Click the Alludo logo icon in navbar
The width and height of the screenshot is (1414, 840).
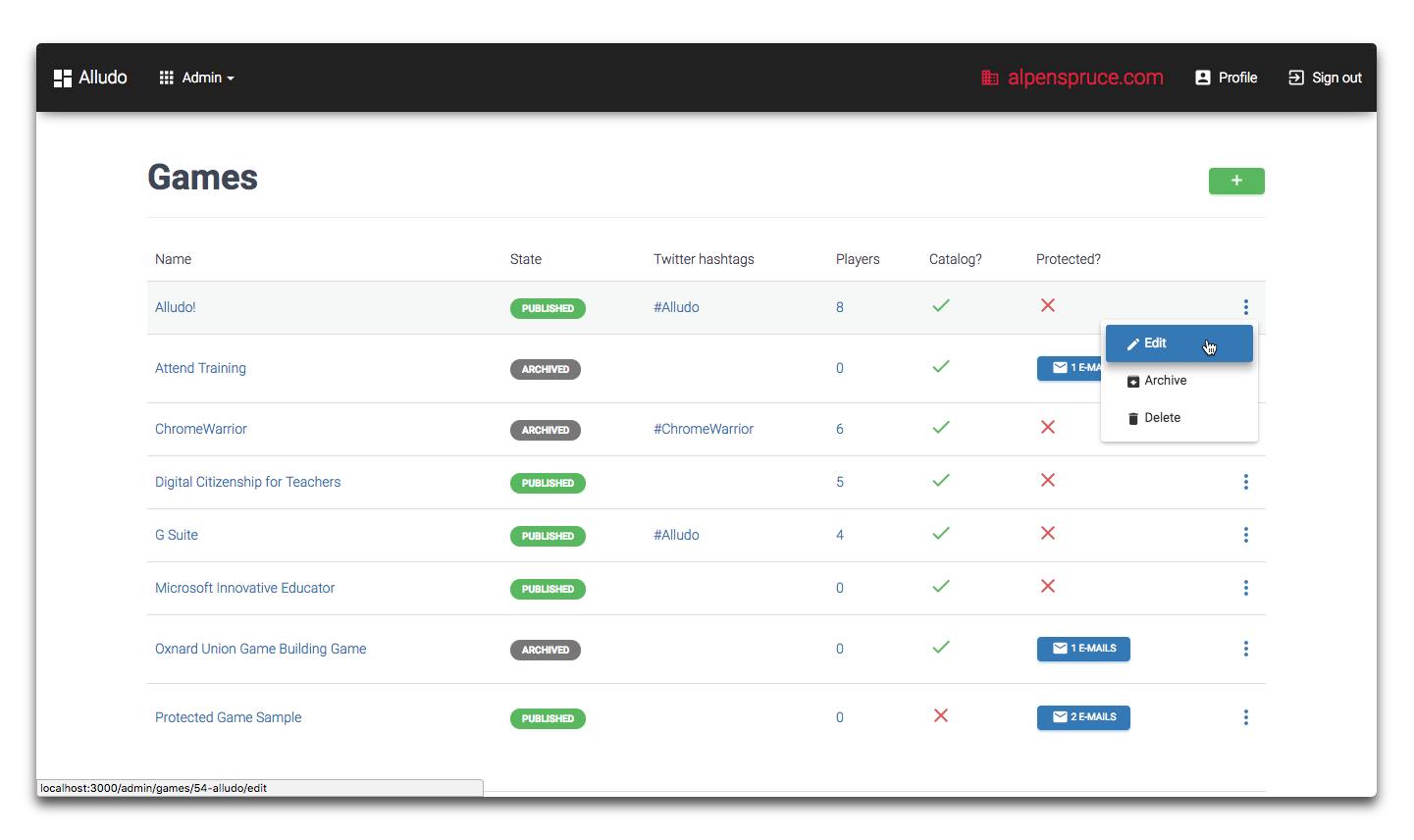[63, 79]
